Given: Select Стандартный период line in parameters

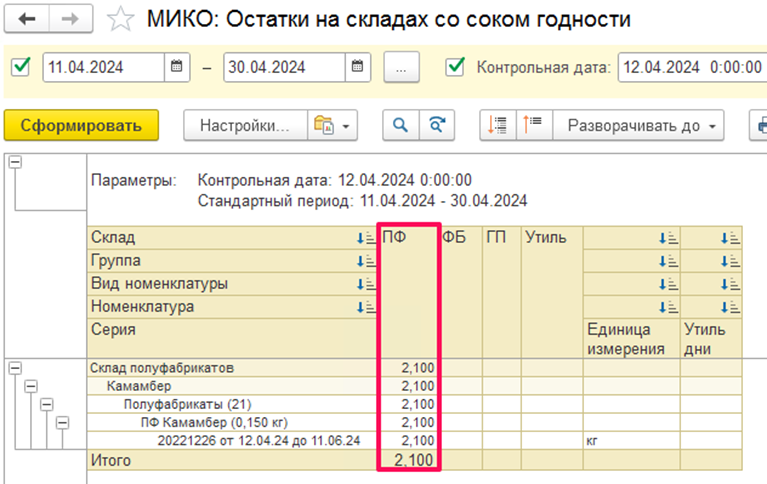Looking at the screenshot, I should point(362,201).
